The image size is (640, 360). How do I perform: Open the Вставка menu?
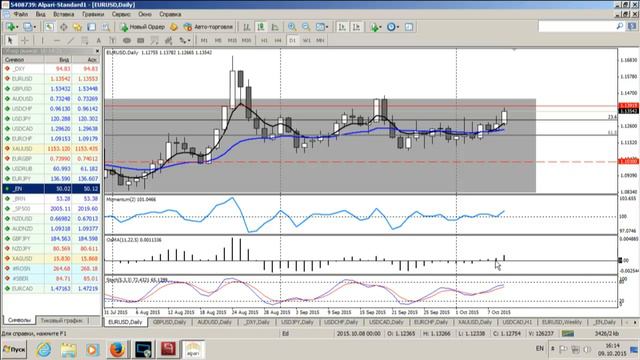point(64,14)
